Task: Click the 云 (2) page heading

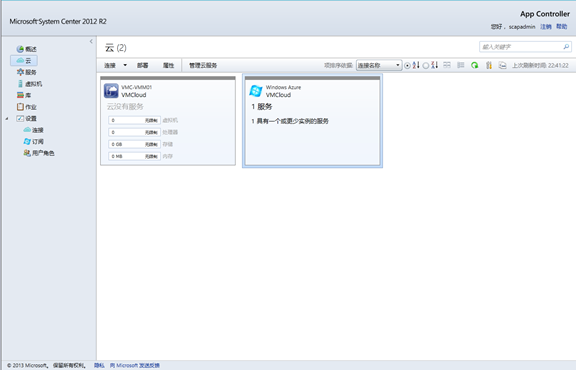Action: pyautogui.click(x=116, y=48)
